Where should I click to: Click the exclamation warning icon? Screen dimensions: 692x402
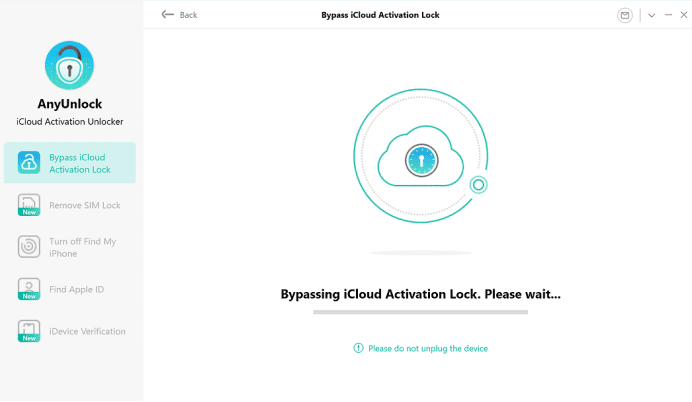(x=358, y=348)
